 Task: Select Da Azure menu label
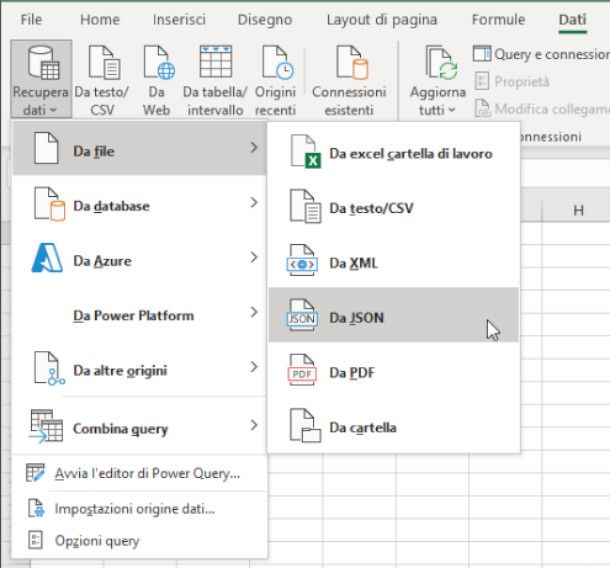pos(102,261)
